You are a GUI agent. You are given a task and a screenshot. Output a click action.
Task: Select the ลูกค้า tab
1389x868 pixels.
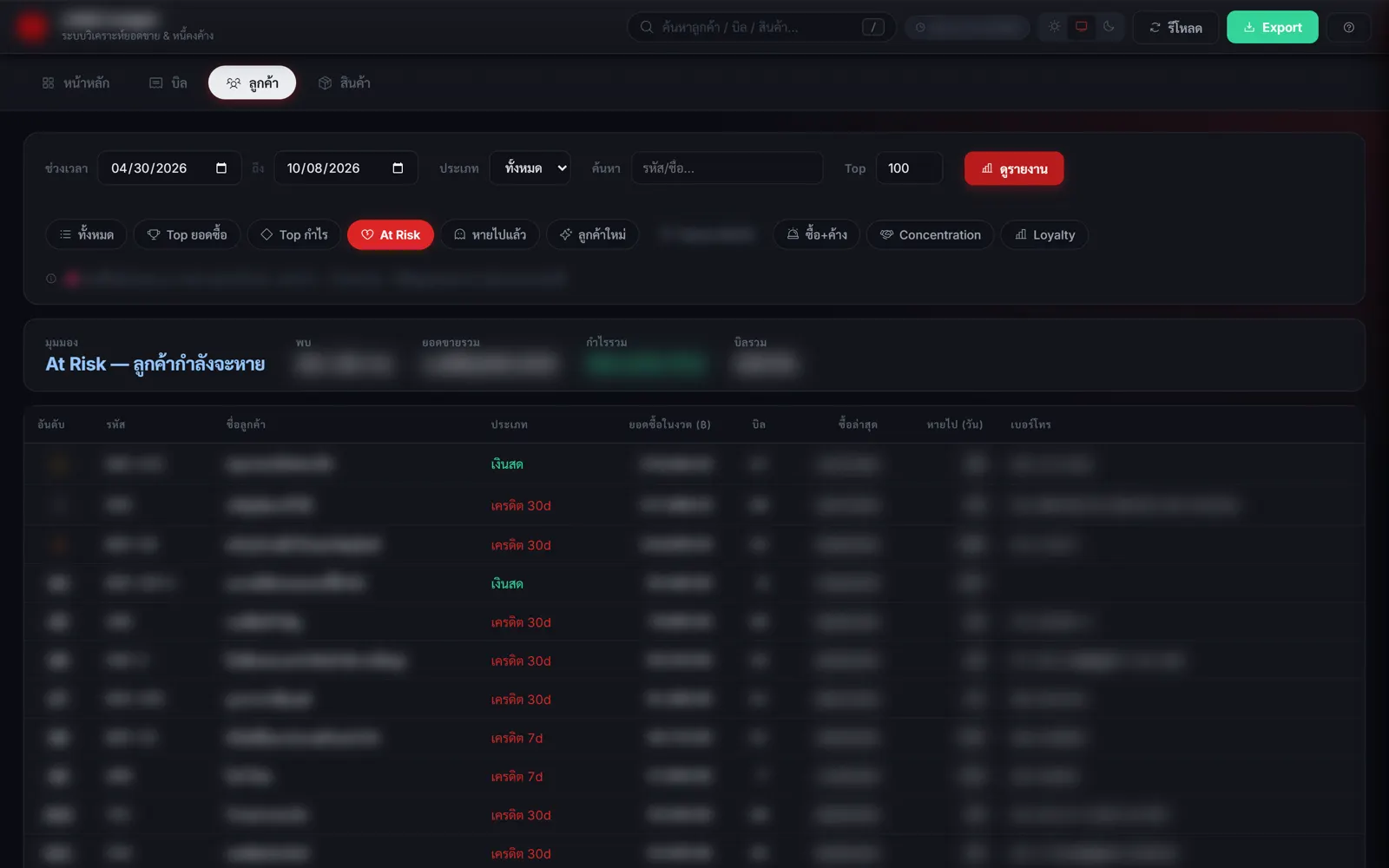(252, 83)
